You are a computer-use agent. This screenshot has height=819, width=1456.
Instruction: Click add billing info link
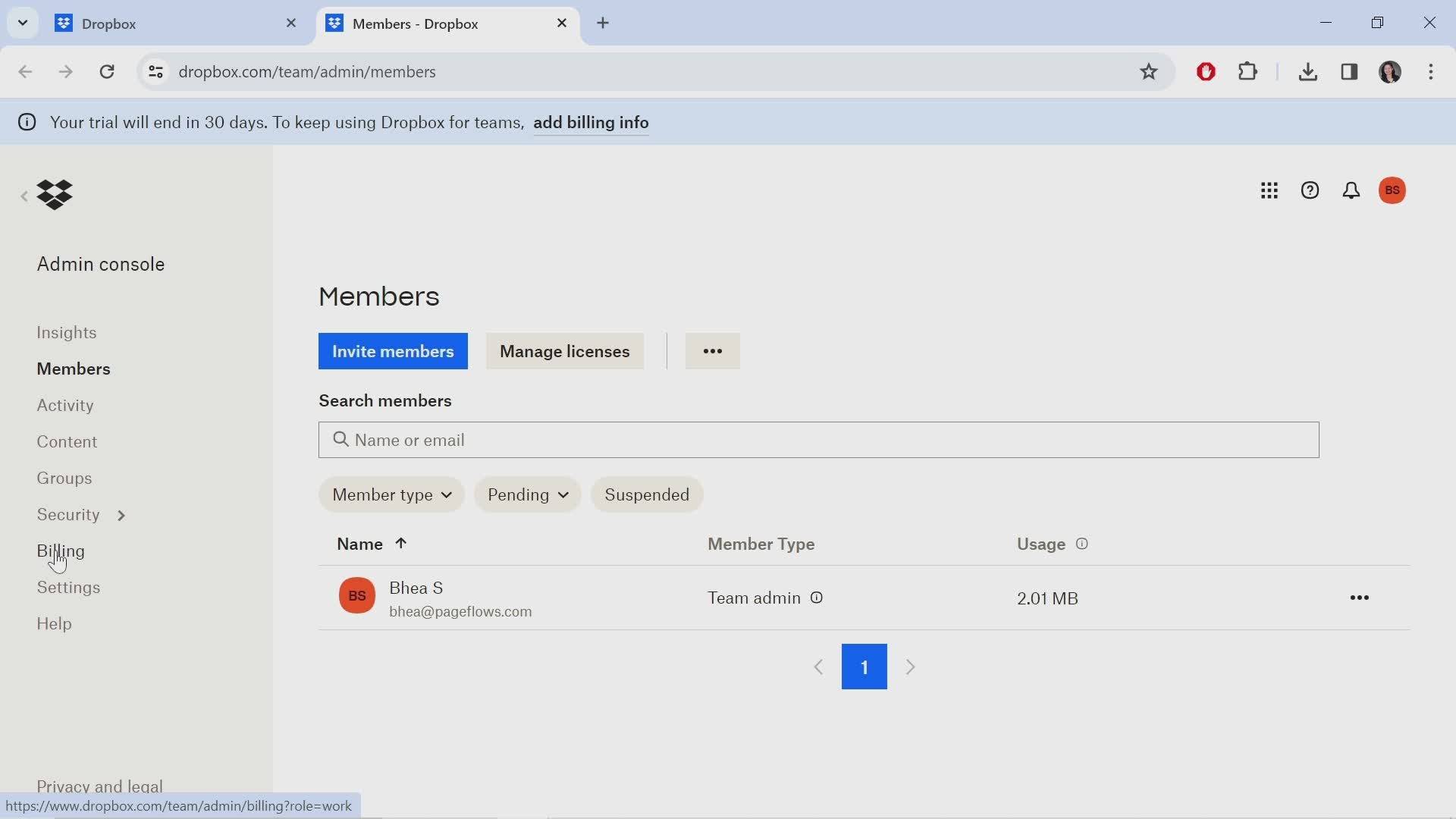pos(591,123)
